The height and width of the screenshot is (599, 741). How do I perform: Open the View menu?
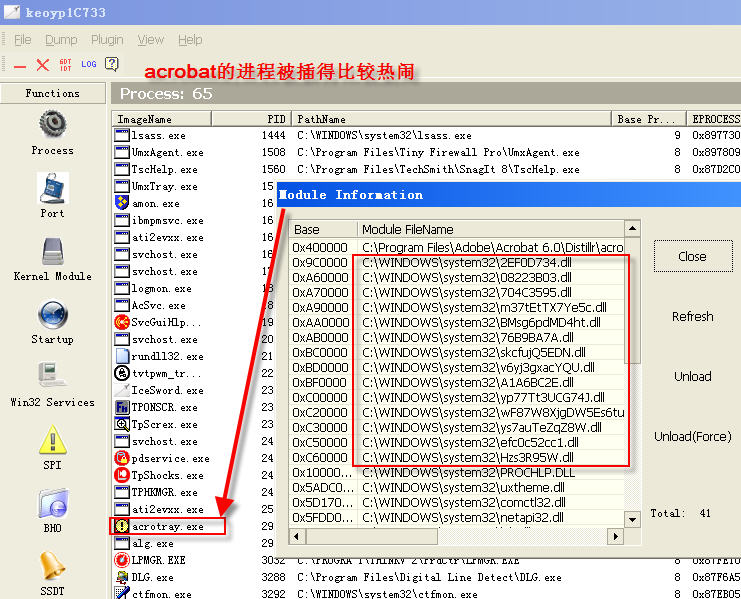(150, 40)
